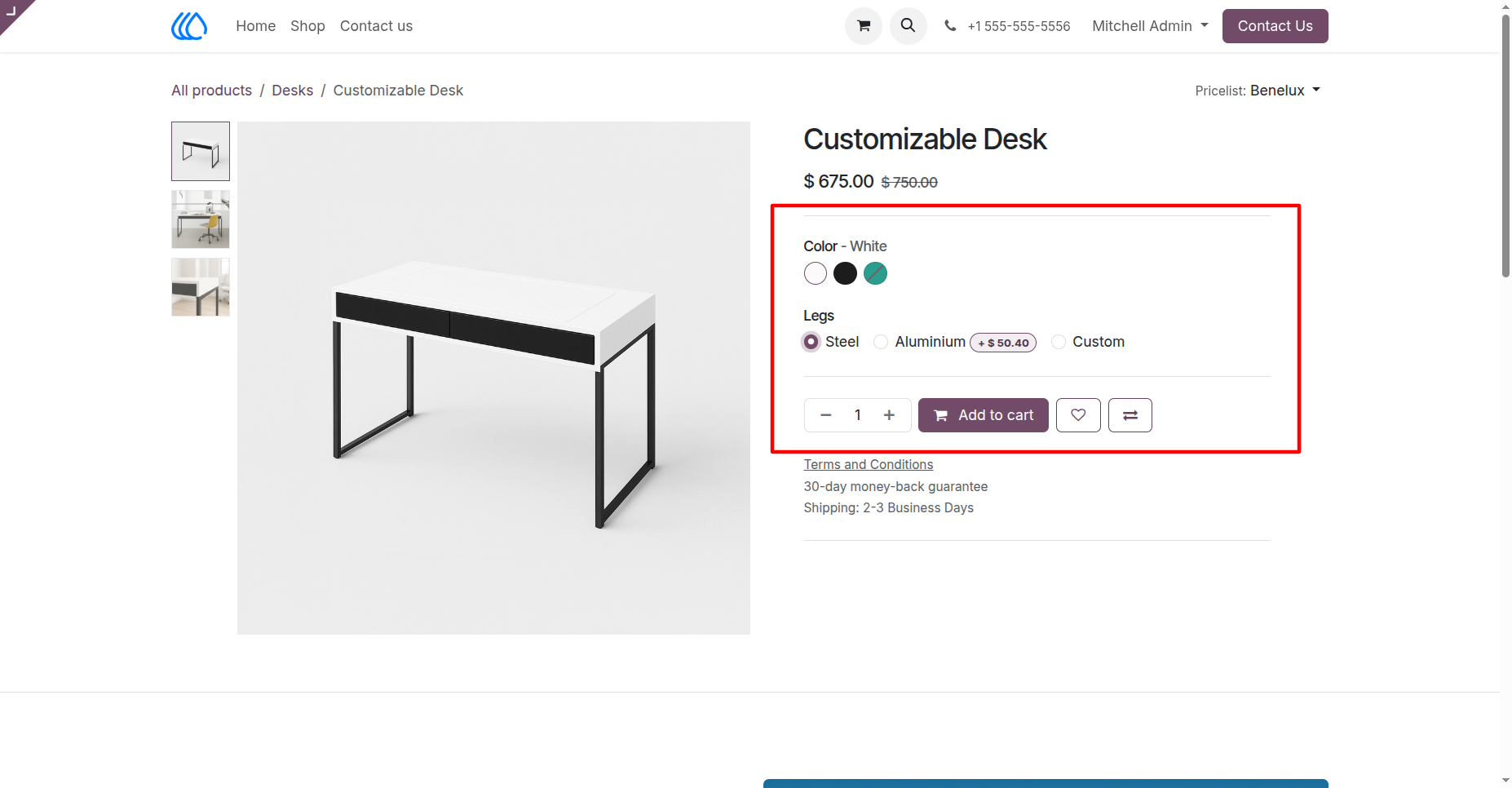Open the Terms and Conditions link
The image size is (1512, 788).
[869, 464]
